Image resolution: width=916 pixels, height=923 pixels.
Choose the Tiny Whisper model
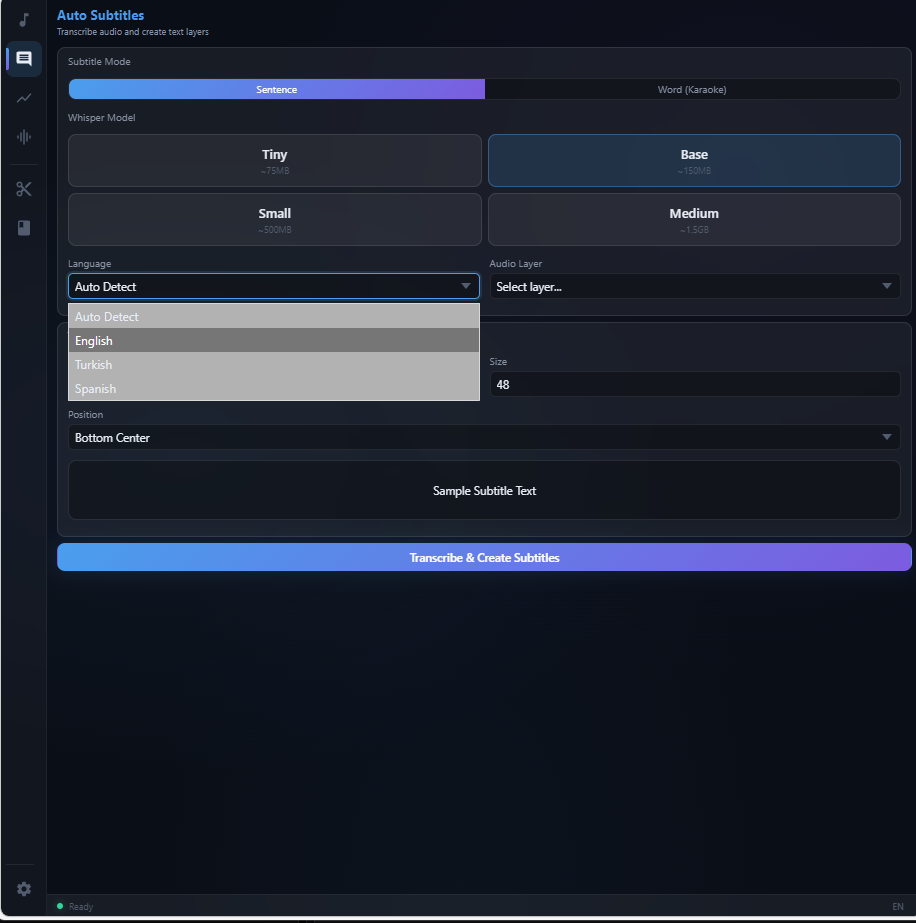(274, 161)
